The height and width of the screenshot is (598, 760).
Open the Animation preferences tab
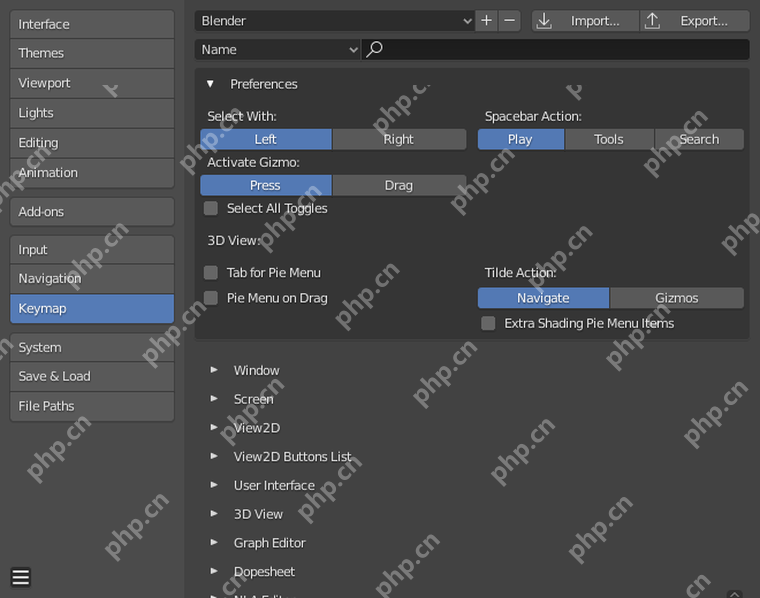click(x=92, y=173)
